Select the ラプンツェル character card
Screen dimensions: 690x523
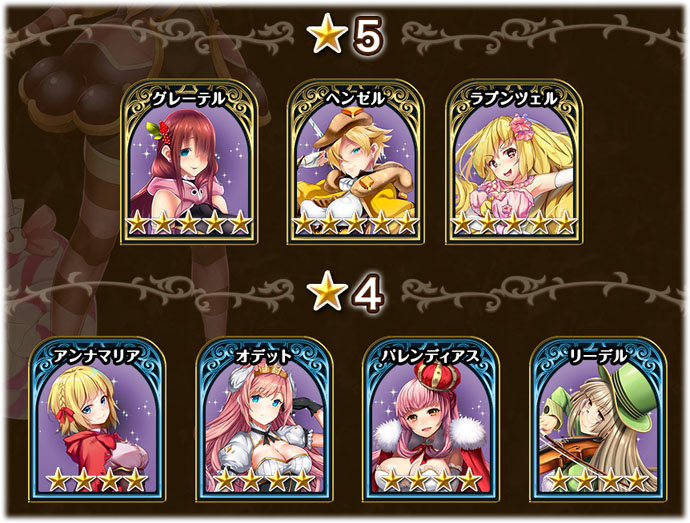514,162
